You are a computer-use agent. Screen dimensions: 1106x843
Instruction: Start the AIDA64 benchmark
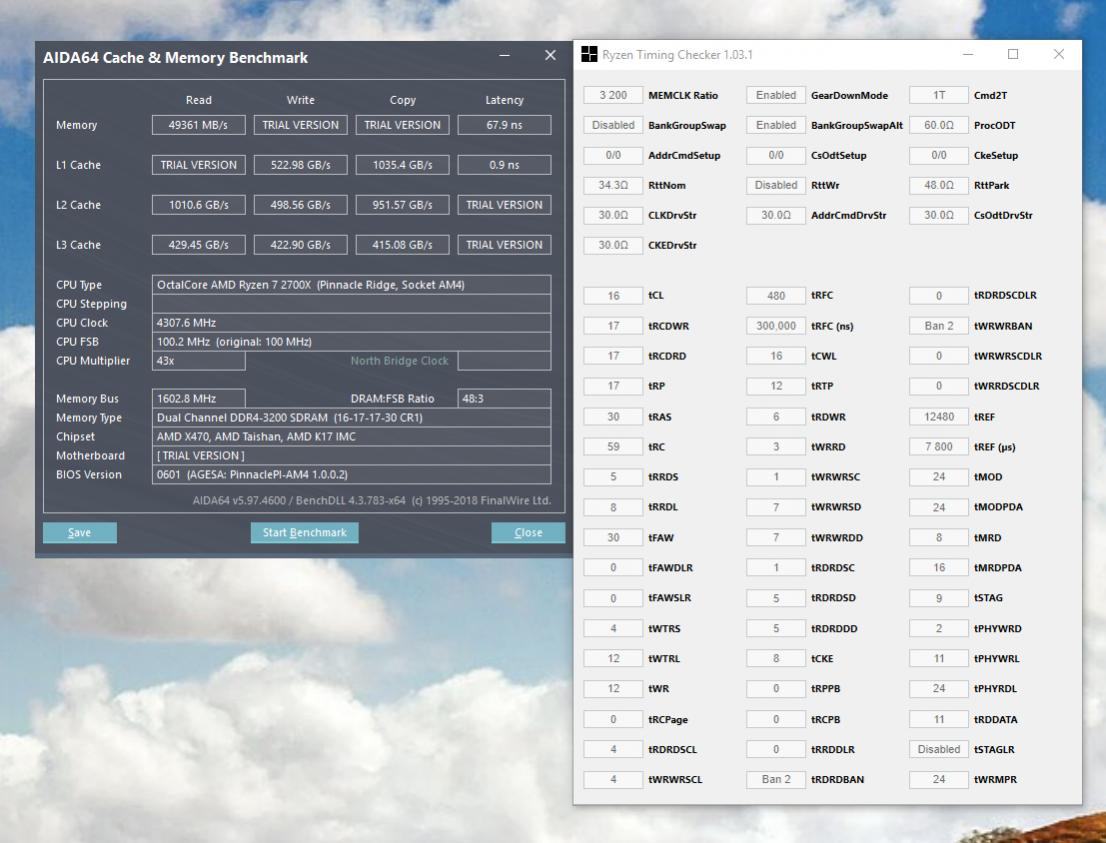tap(305, 533)
